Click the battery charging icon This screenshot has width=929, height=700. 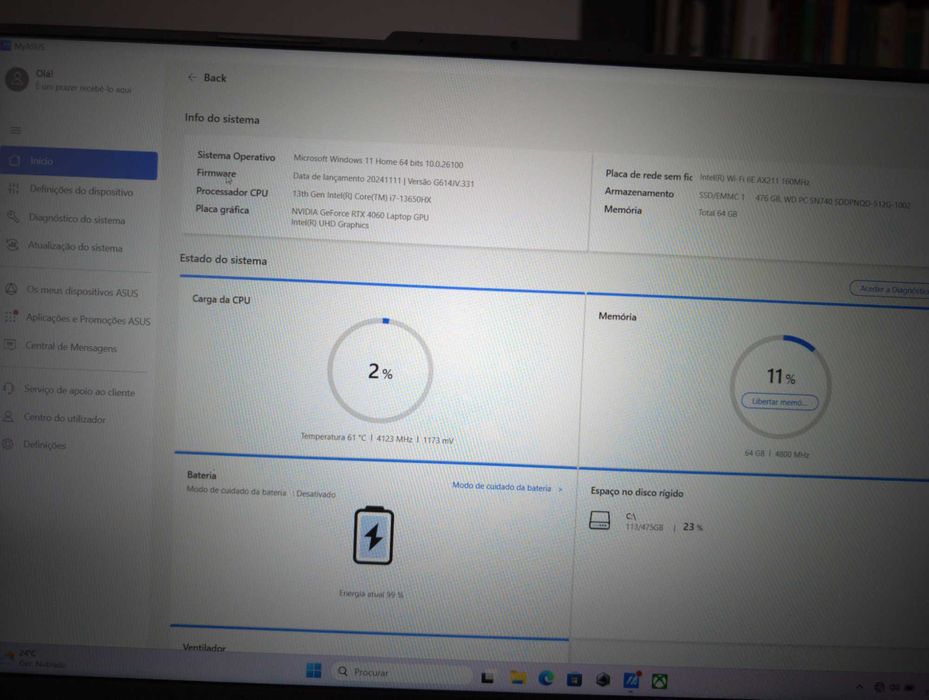373,535
